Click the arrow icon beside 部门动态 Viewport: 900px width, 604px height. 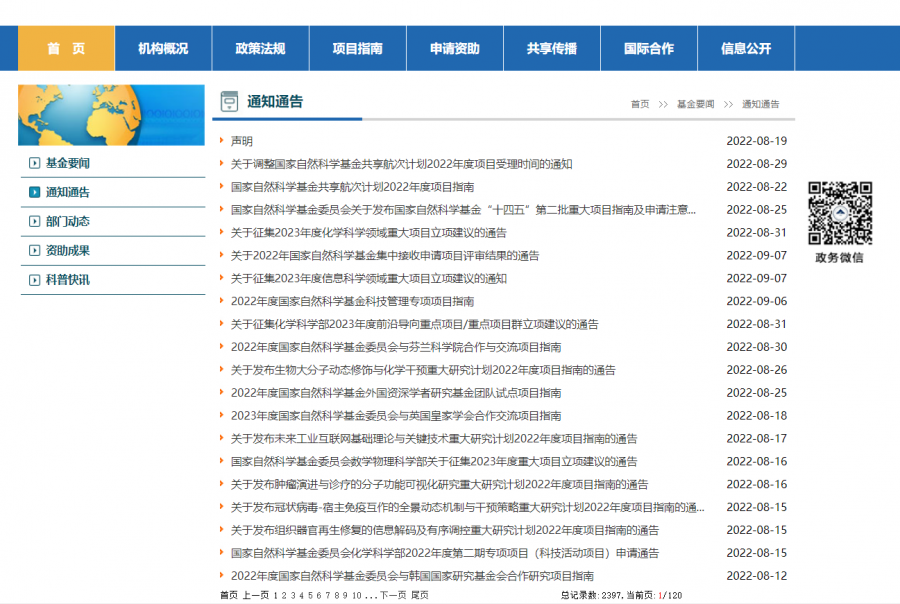pos(35,222)
